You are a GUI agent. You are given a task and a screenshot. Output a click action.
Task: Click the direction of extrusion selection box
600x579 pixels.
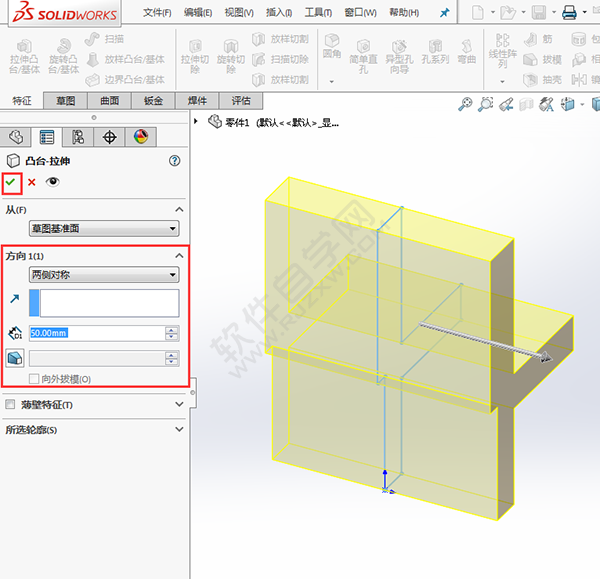(104, 303)
